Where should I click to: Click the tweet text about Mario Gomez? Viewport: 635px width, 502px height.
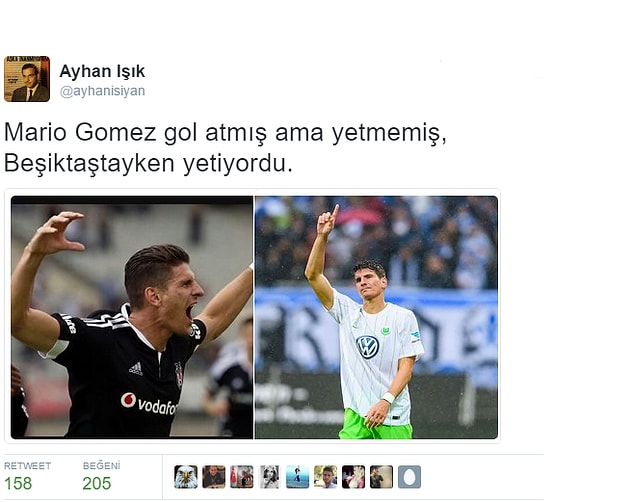tap(225, 148)
